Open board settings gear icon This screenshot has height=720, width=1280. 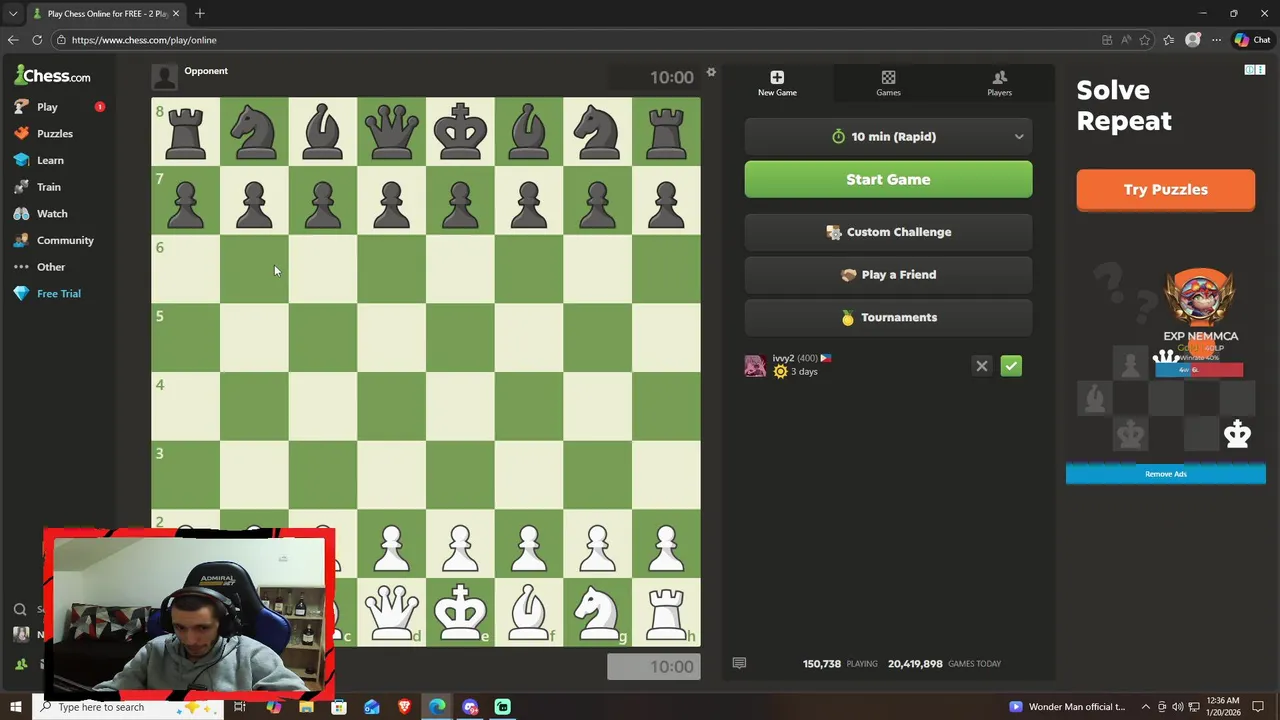(x=711, y=72)
